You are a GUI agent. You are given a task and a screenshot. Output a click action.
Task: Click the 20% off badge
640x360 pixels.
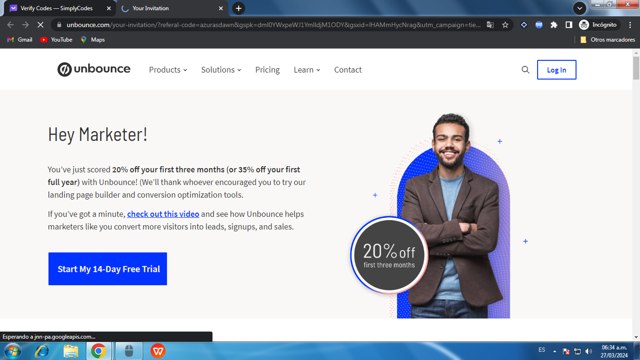point(389,255)
